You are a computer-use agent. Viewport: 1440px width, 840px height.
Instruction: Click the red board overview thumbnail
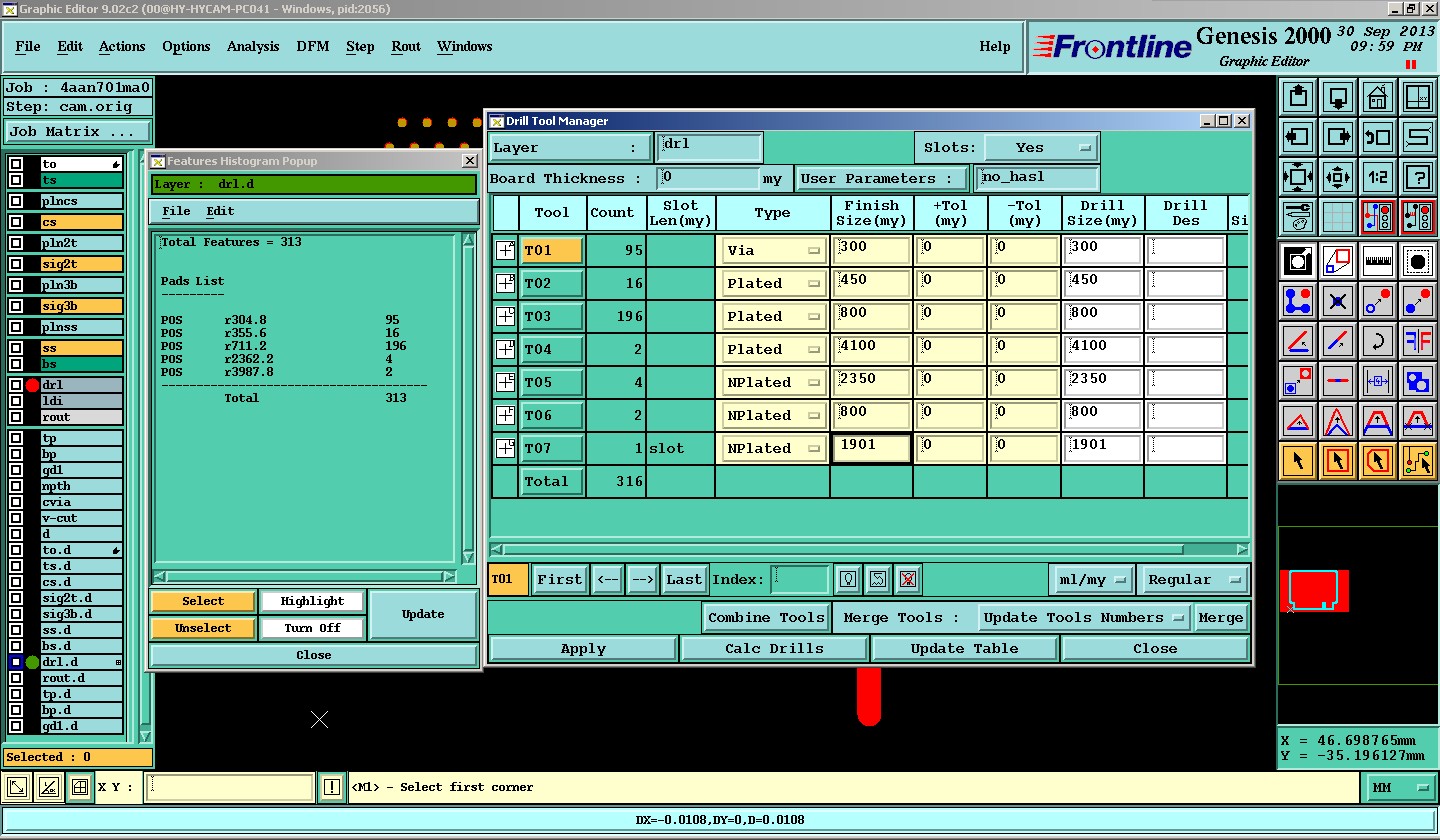[x=1314, y=591]
